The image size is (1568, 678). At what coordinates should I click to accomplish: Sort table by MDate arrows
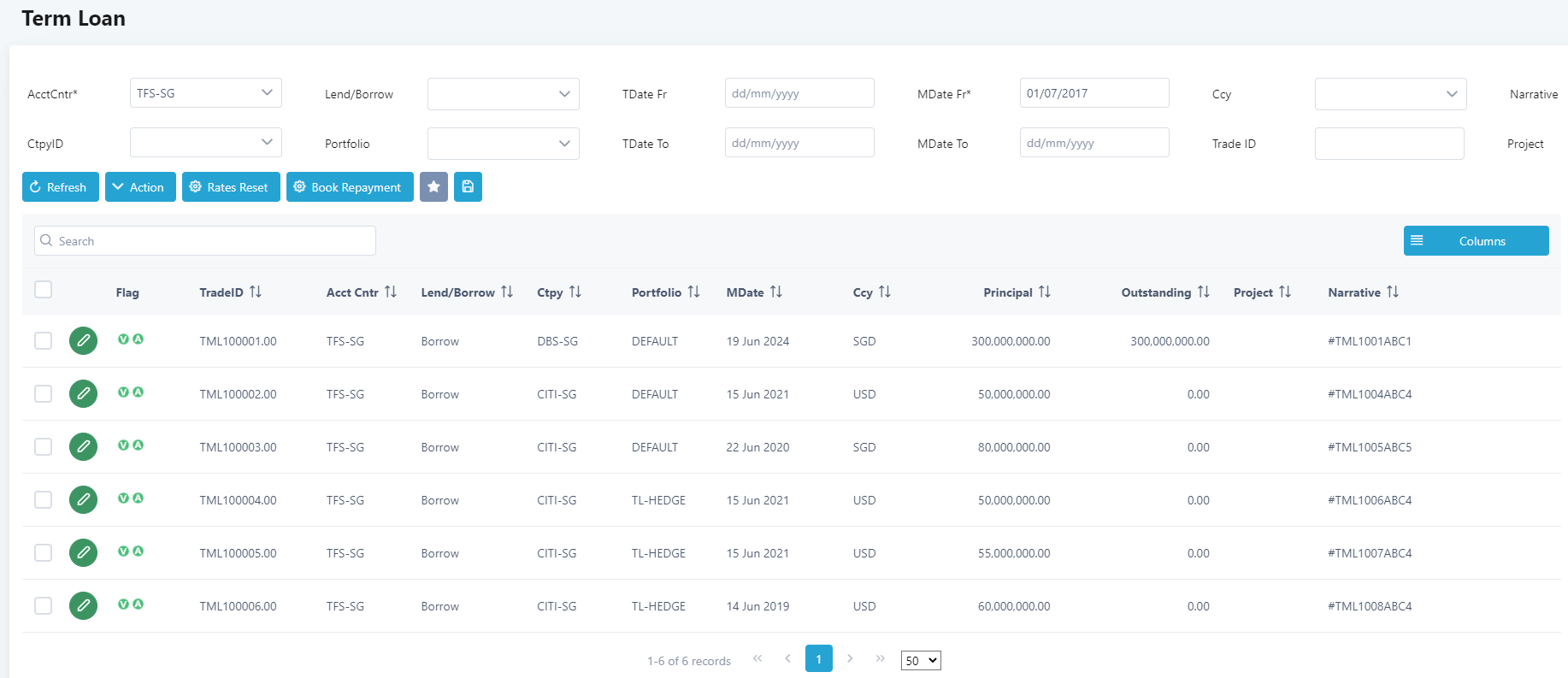775,292
